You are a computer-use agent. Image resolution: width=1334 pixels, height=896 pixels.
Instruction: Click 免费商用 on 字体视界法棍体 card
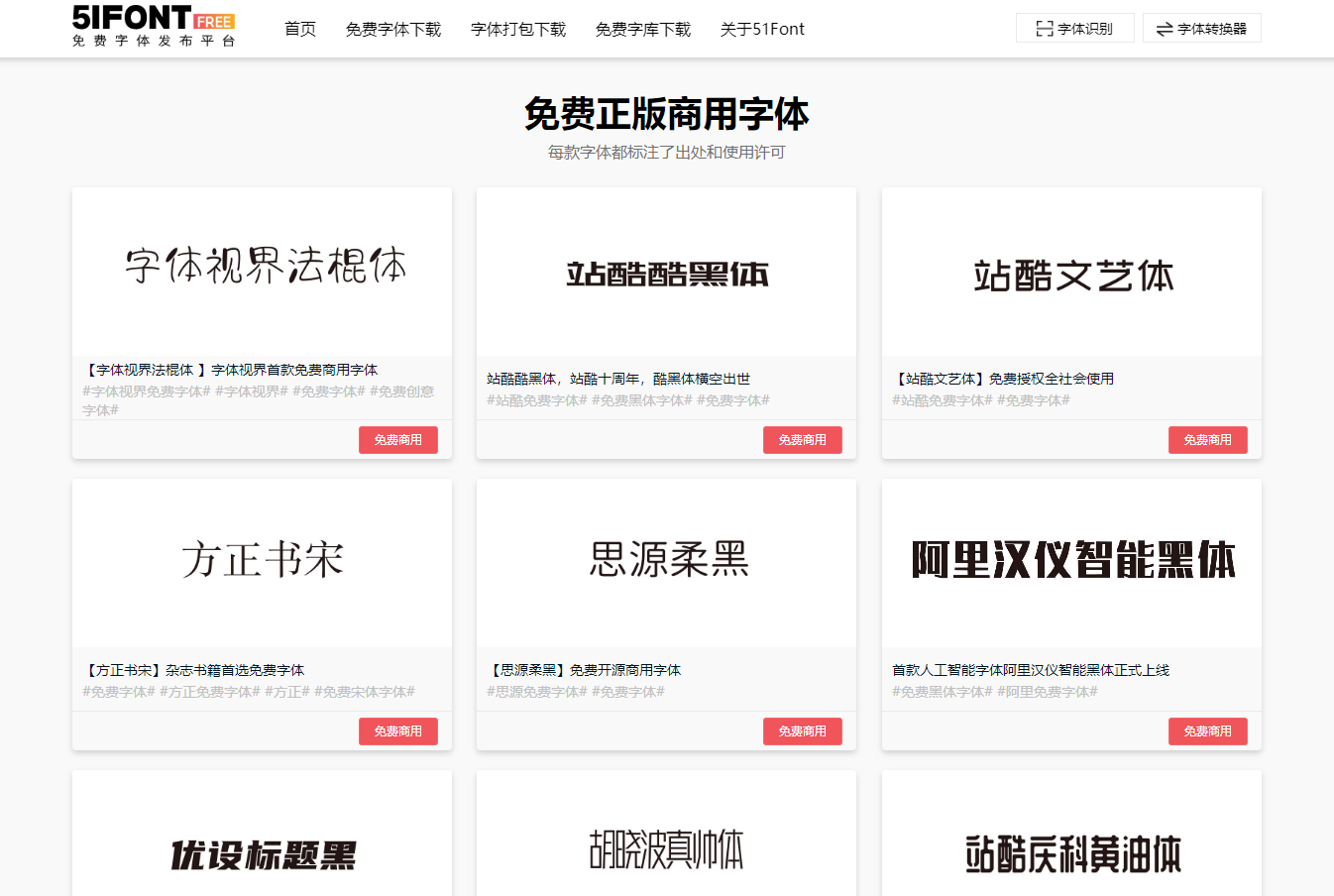pos(398,440)
